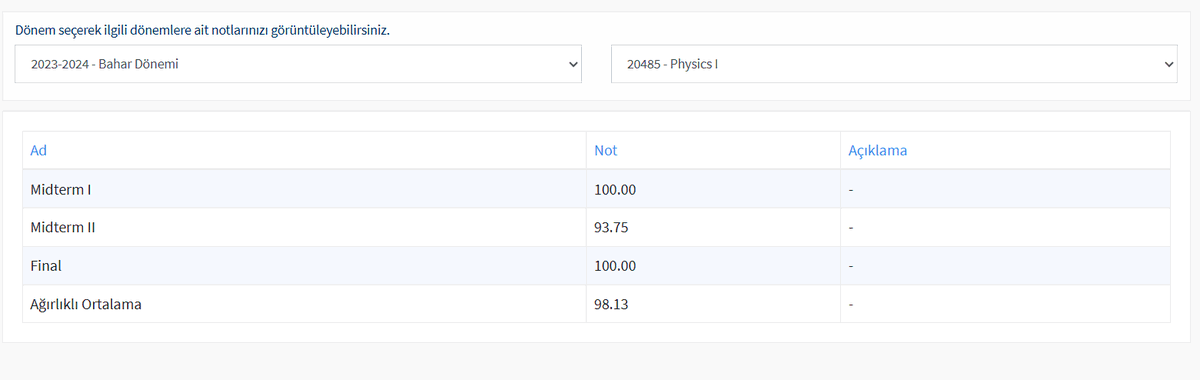
Task: Open the 20485 - Physics I course dropdown
Action: pos(894,64)
